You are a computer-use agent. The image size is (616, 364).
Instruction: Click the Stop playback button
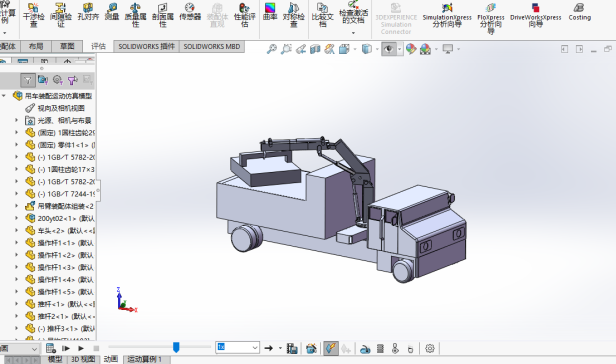click(96, 348)
